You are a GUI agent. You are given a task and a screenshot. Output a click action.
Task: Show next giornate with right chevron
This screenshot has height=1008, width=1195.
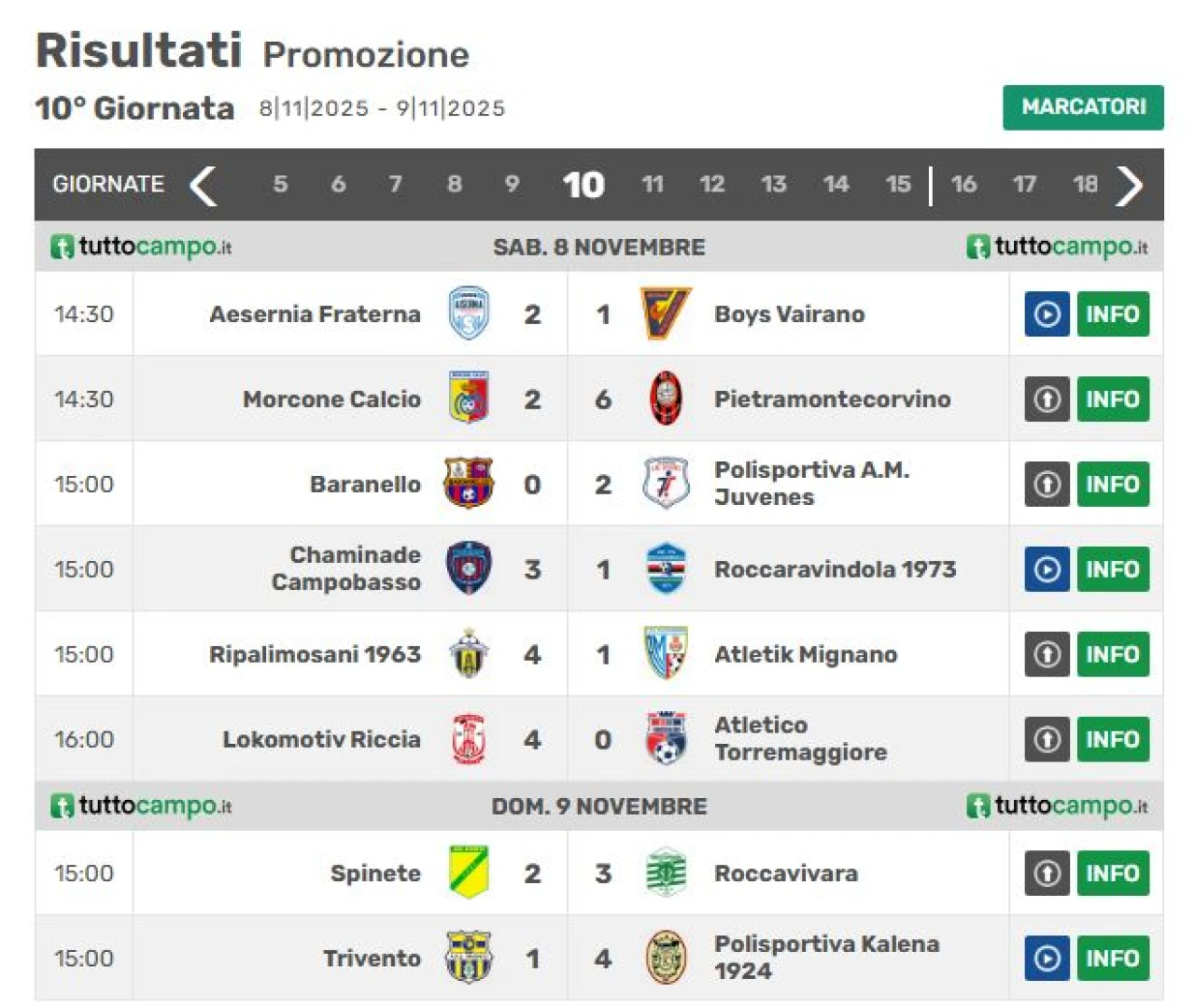tap(1129, 185)
